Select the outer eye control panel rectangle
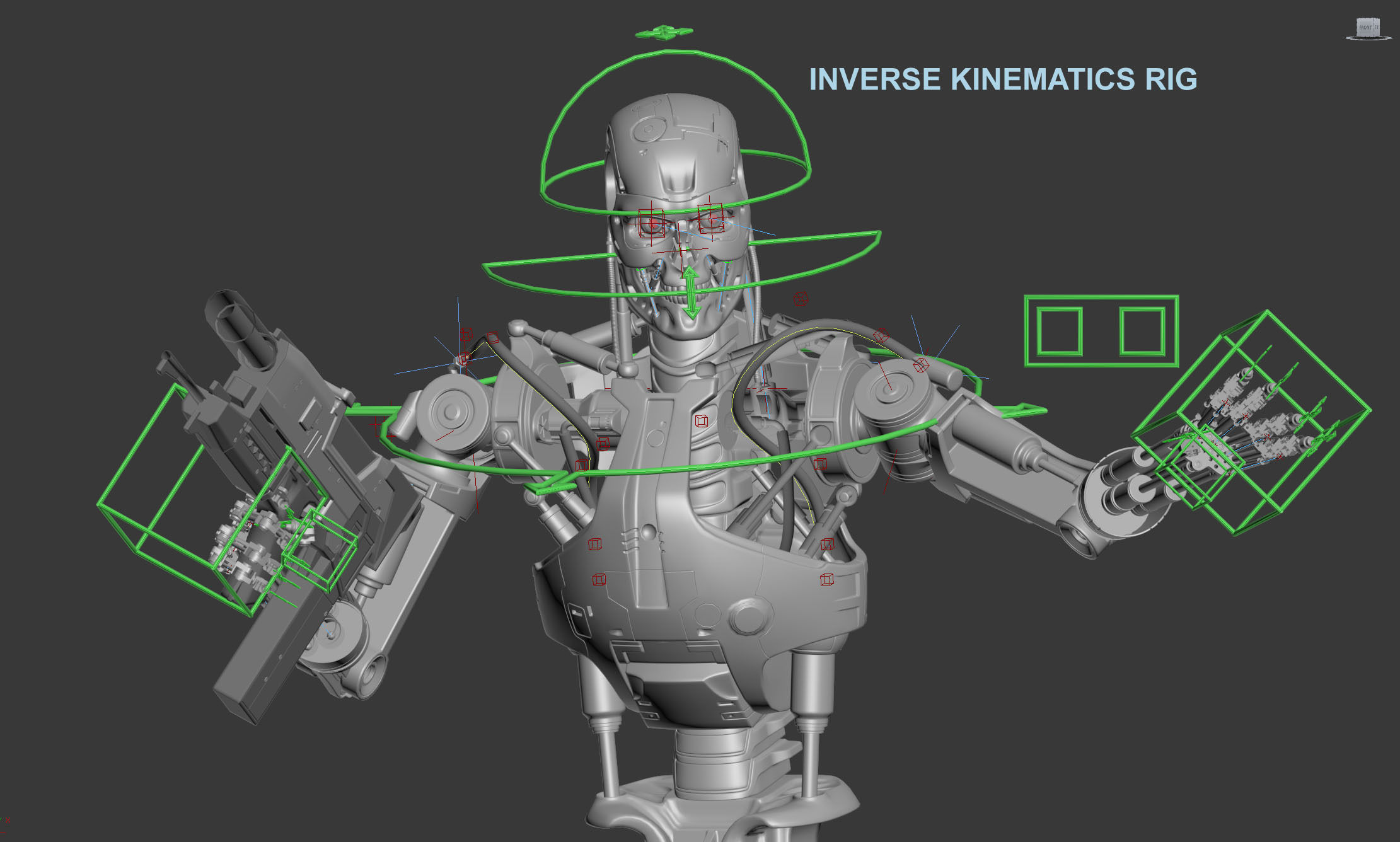The image size is (1400, 842). [x=1101, y=331]
